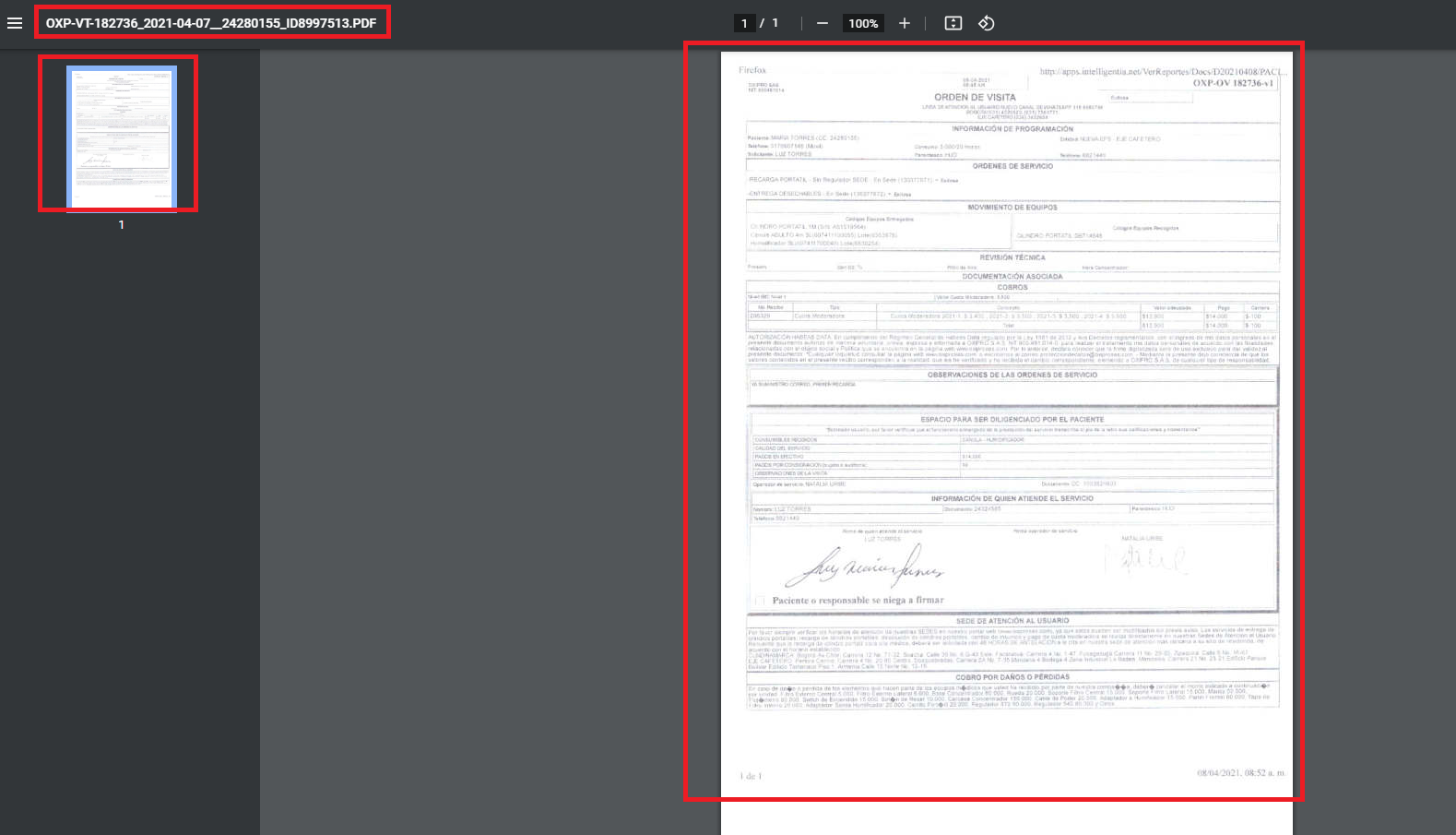Click the PDF file name title
The width and height of the screenshot is (1456, 835).
[211, 23]
